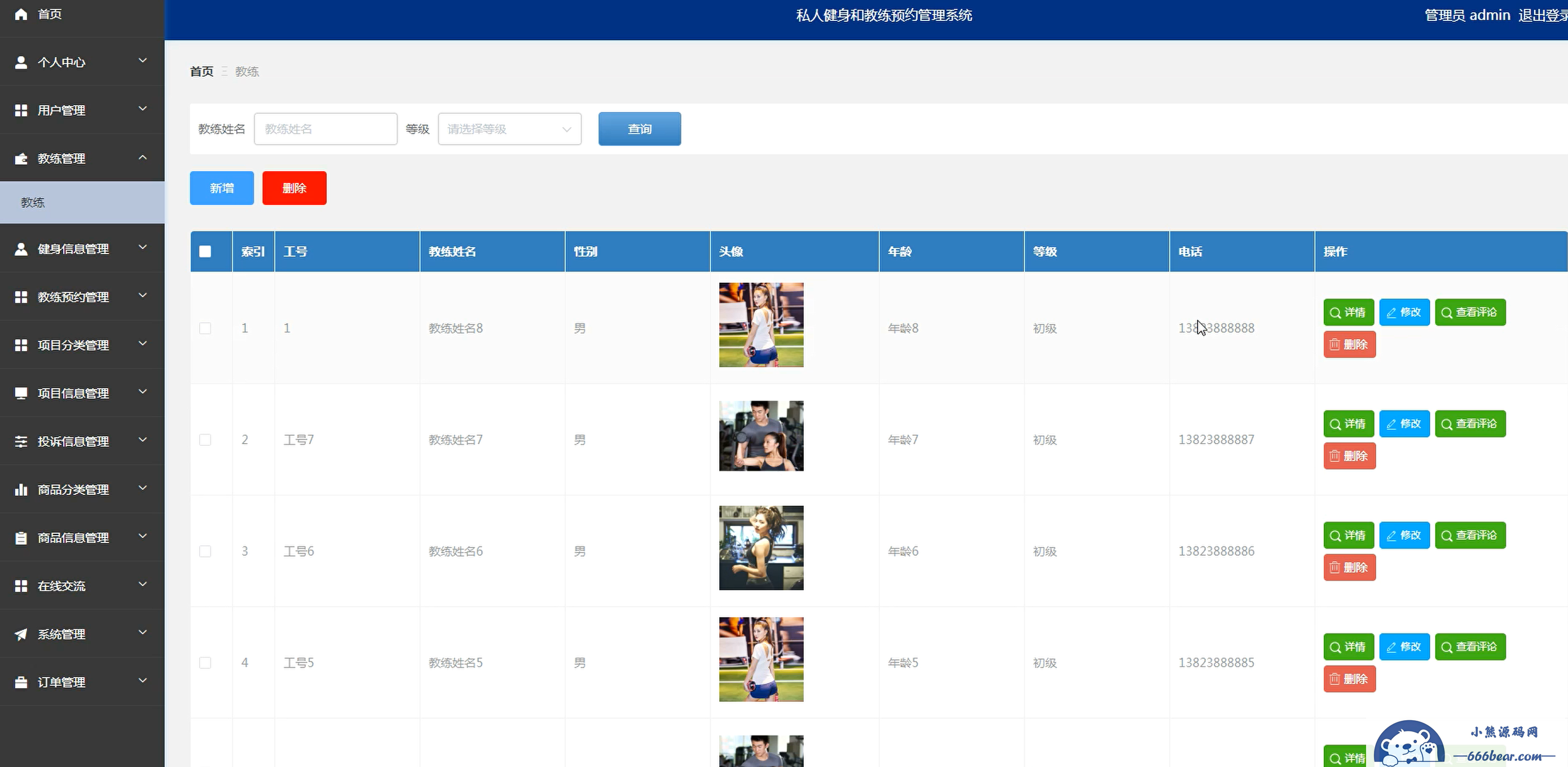The height and width of the screenshot is (767, 1568).
Task: Click the 在线交流 grid icon
Action: (21, 585)
